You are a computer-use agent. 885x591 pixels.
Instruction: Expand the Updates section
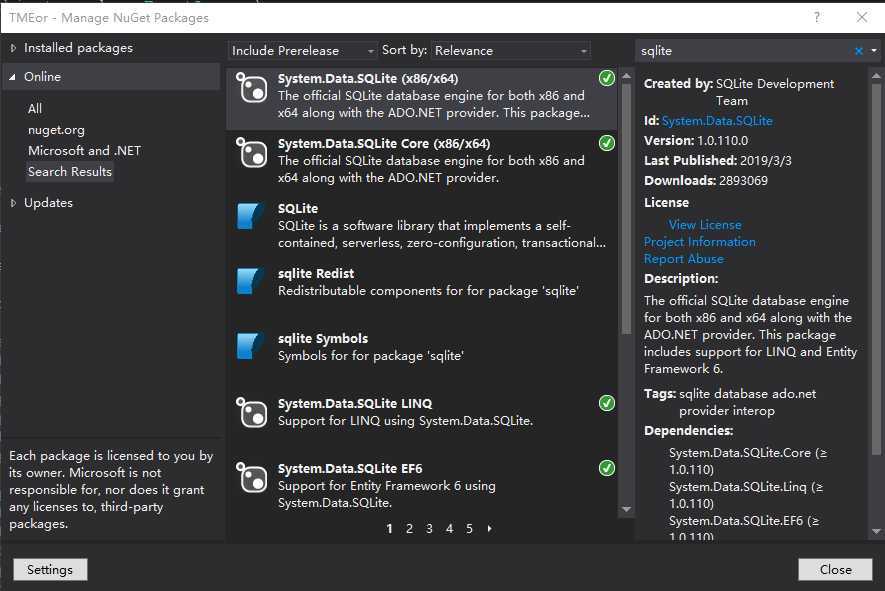point(13,203)
